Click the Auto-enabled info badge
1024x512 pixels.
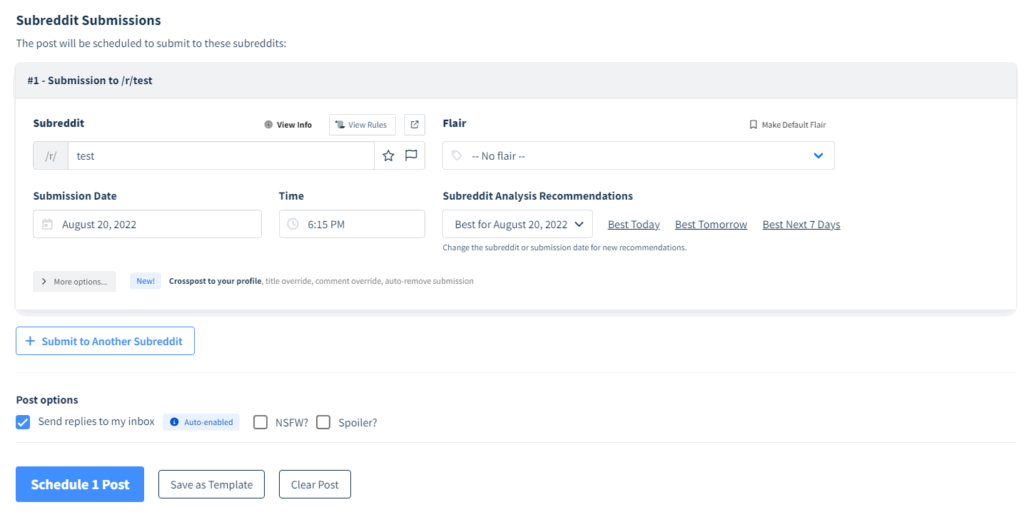(x=201, y=422)
